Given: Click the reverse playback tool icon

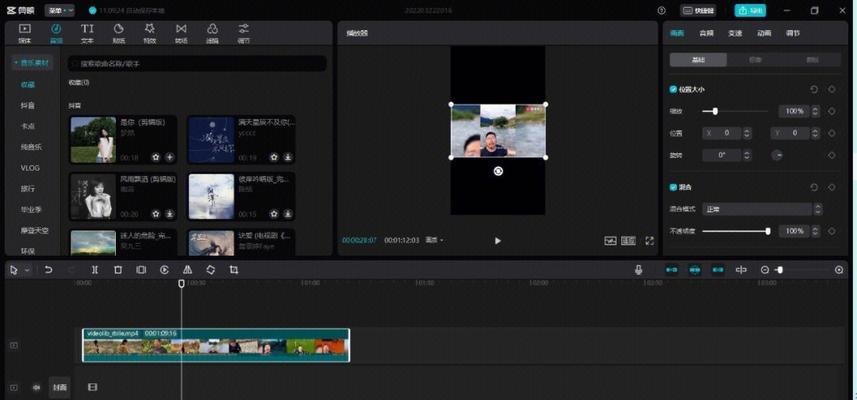Looking at the screenshot, I should point(164,270).
